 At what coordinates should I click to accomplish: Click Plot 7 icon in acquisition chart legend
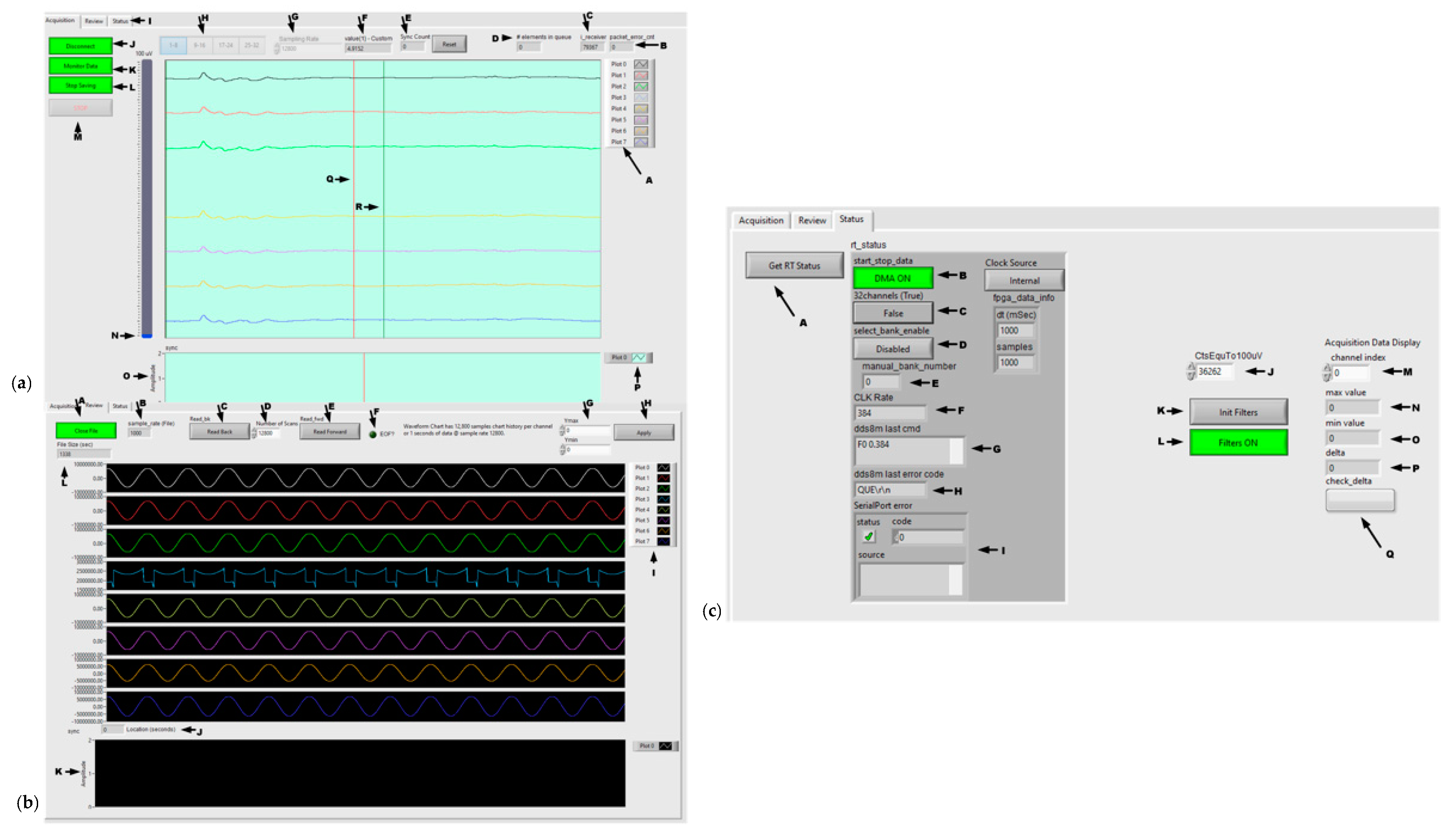[x=641, y=142]
